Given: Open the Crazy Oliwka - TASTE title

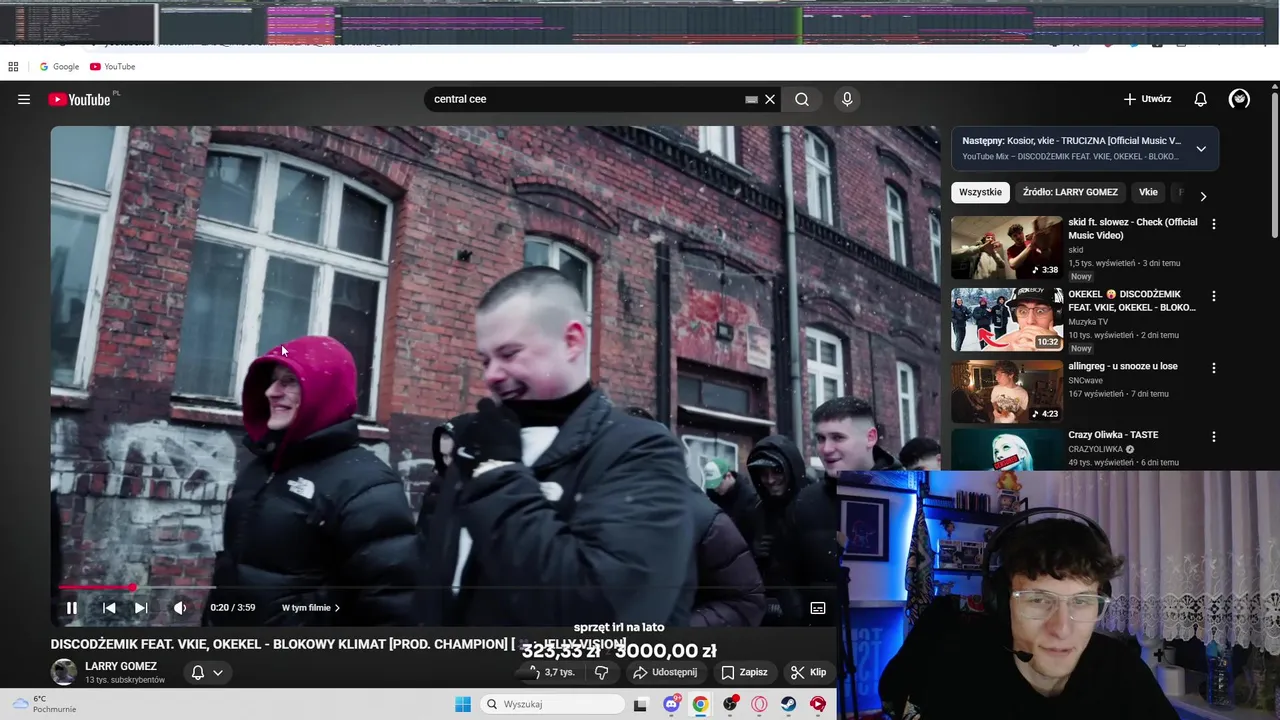Looking at the screenshot, I should click(1113, 435).
